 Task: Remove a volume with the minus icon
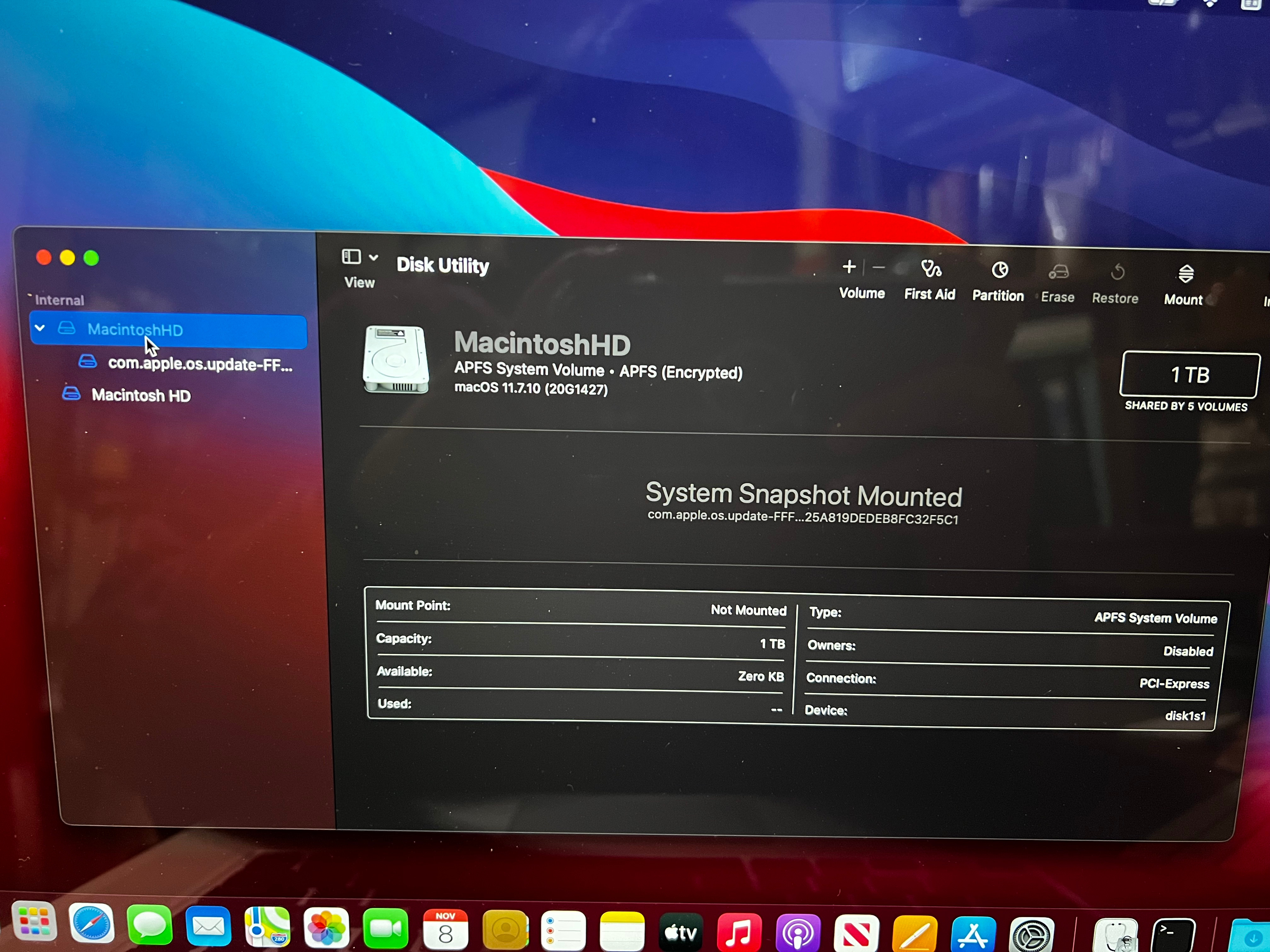coord(878,267)
